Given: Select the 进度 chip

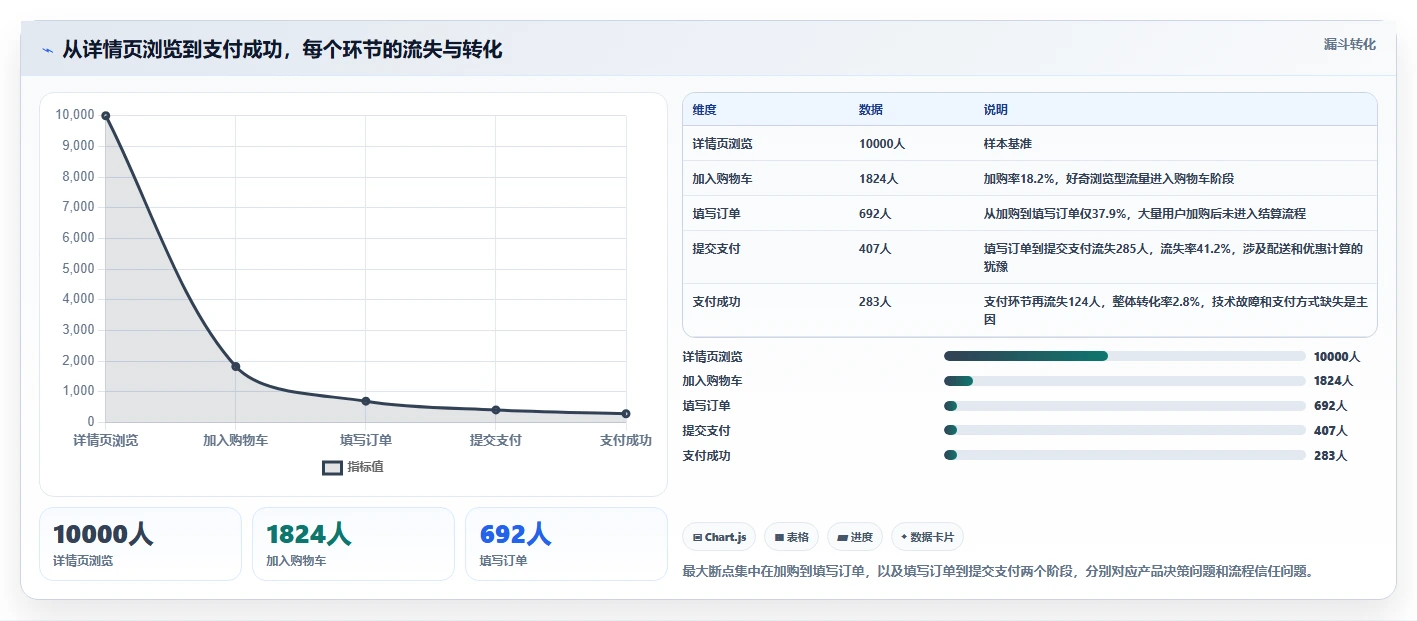Looking at the screenshot, I should click(855, 537).
